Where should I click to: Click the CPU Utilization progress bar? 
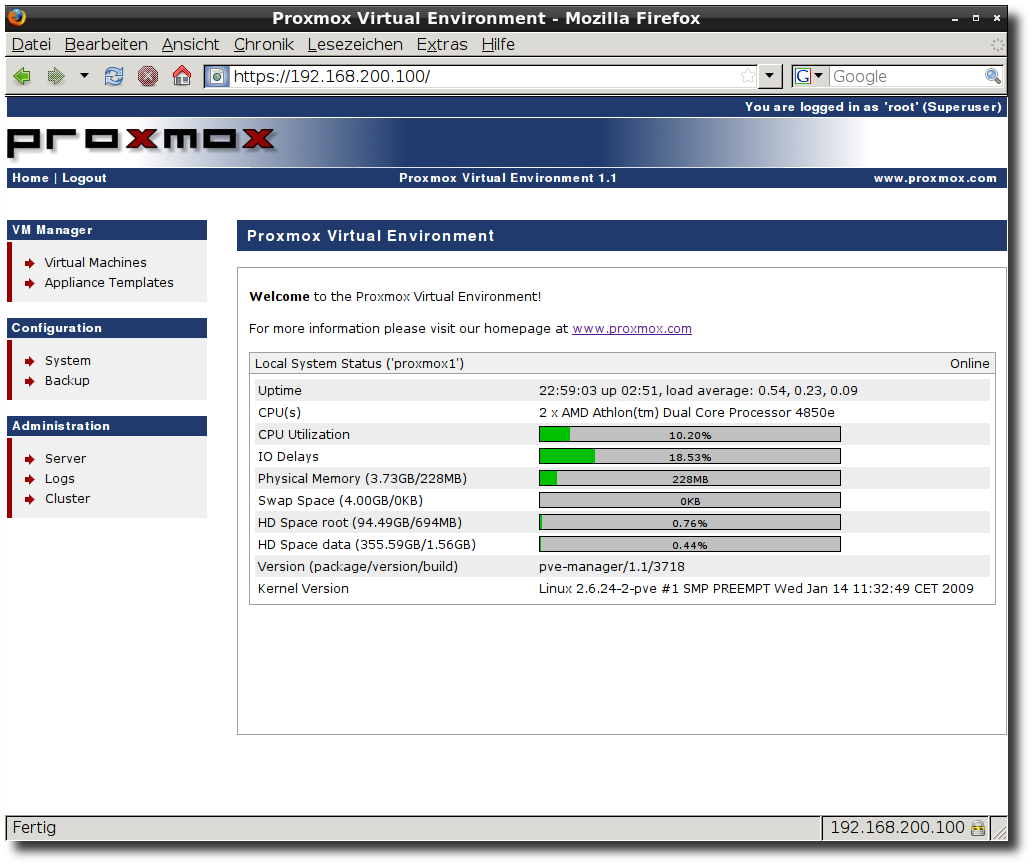[689, 435]
